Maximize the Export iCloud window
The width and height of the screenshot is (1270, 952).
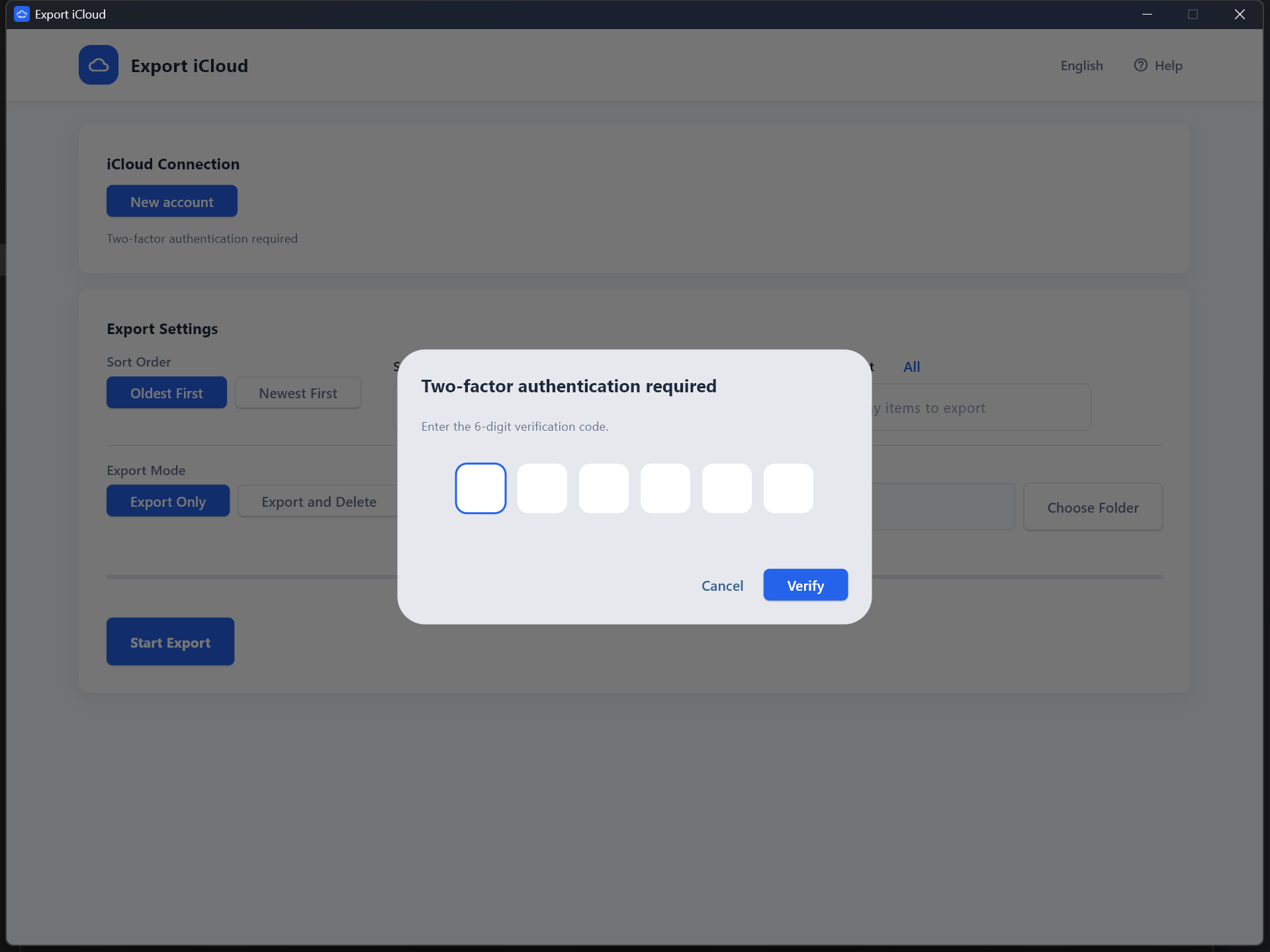(x=1193, y=13)
